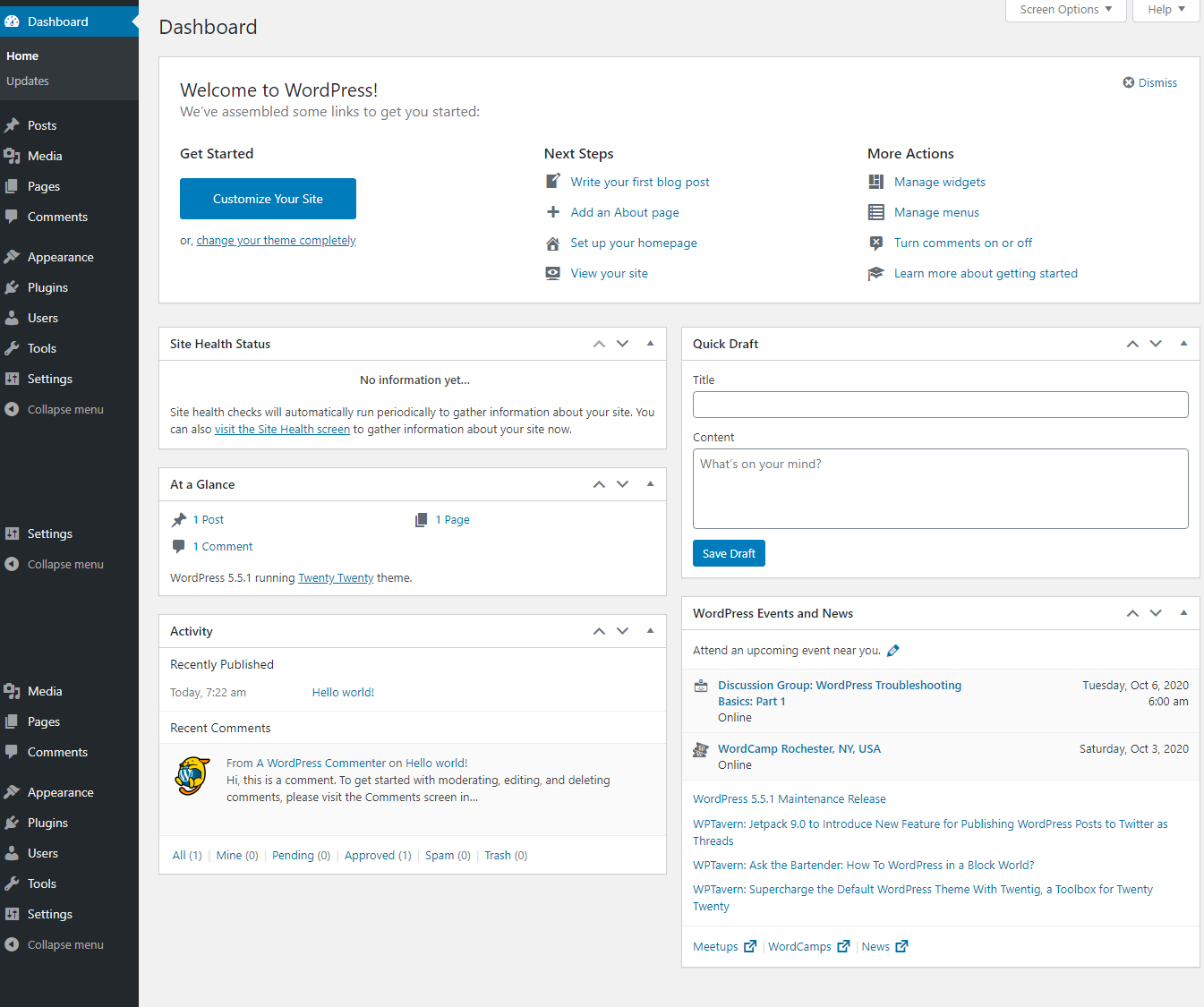Click the pages icon next to 1 Page

tap(422, 519)
